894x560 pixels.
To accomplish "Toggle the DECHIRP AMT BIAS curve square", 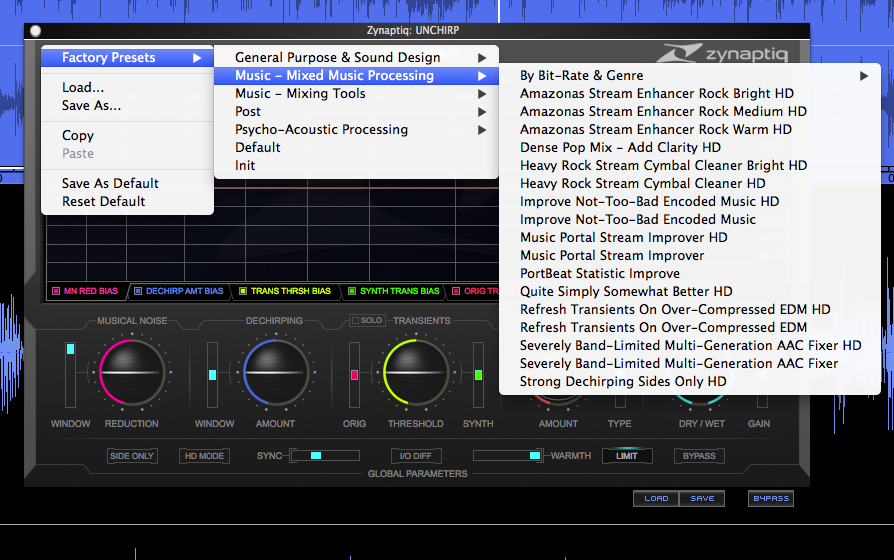I will 137,291.
